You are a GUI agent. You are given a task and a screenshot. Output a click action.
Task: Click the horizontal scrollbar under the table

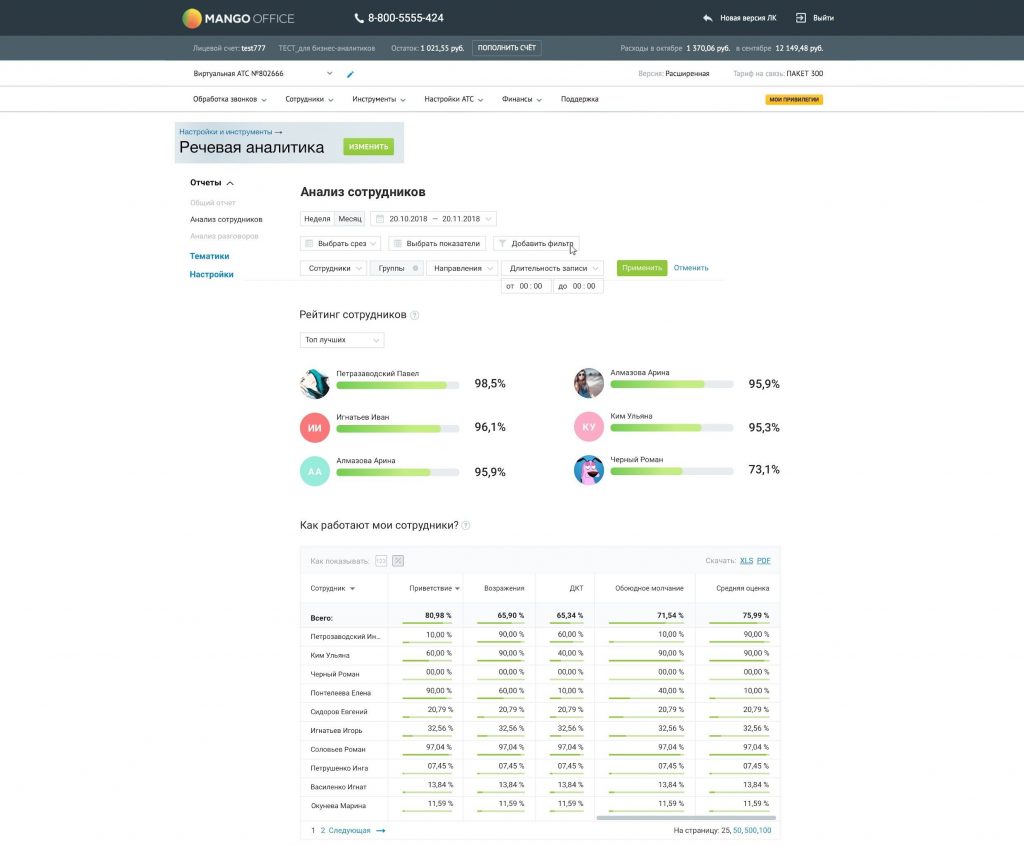click(x=686, y=818)
